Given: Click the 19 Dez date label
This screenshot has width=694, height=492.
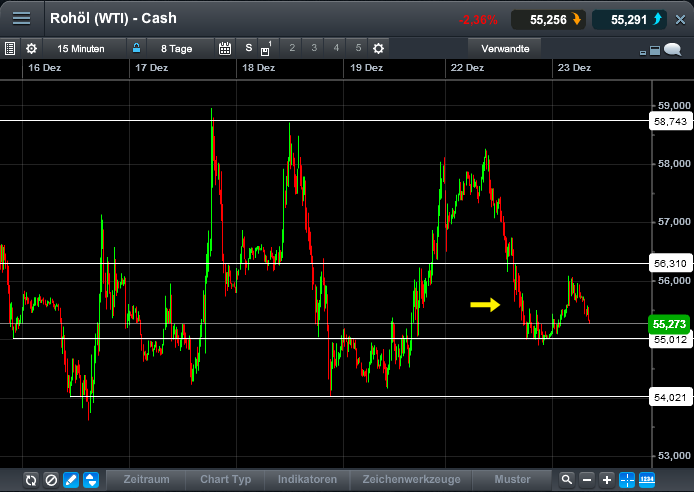Looking at the screenshot, I should click(366, 68).
